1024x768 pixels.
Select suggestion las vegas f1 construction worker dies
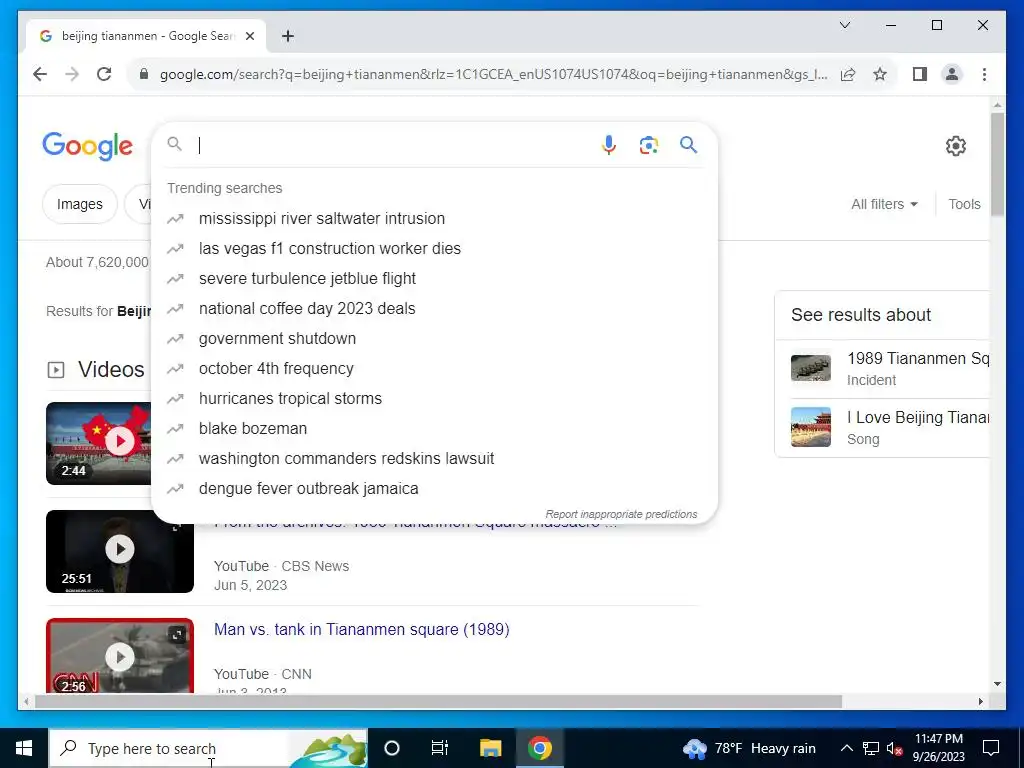(x=434, y=248)
